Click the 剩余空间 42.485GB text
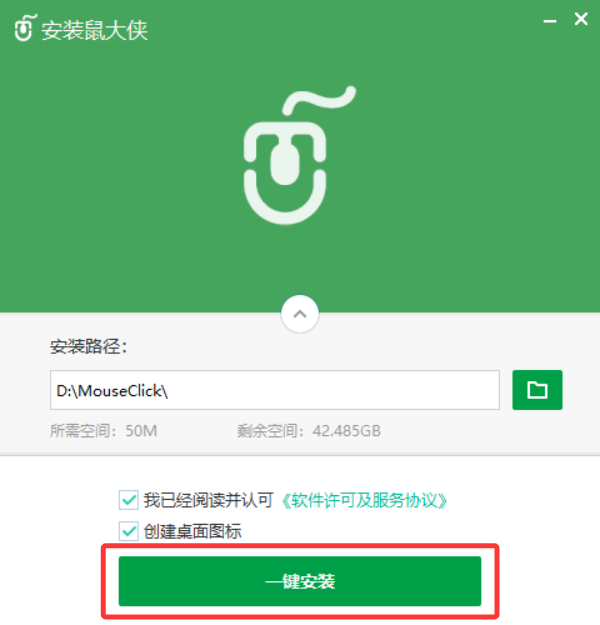Image resolution: width=600 pixels, height=625 pixels. pyautogui.click(x=309, y=431)
